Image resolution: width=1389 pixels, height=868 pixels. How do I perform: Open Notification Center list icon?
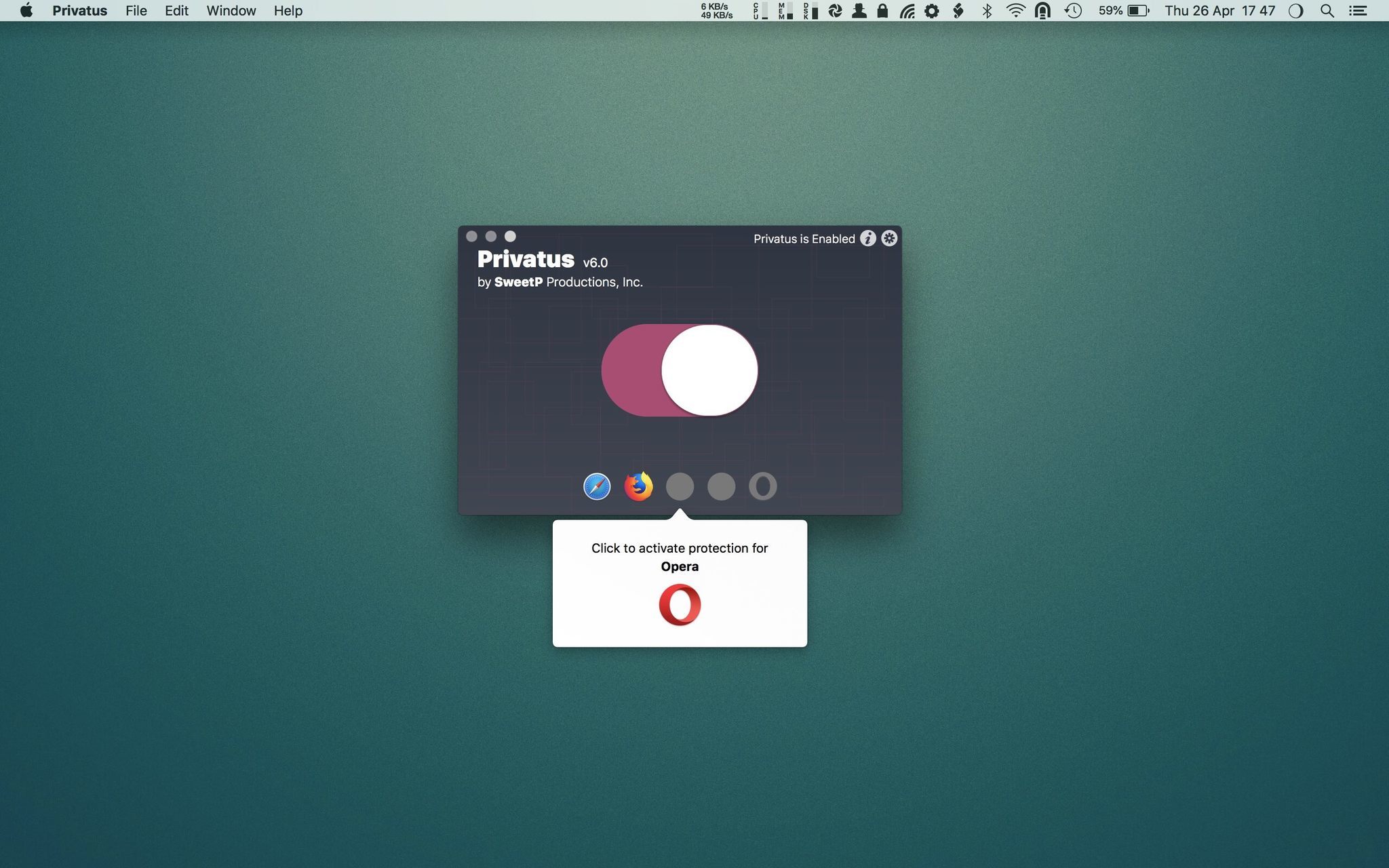click(x=1358, y=11)
